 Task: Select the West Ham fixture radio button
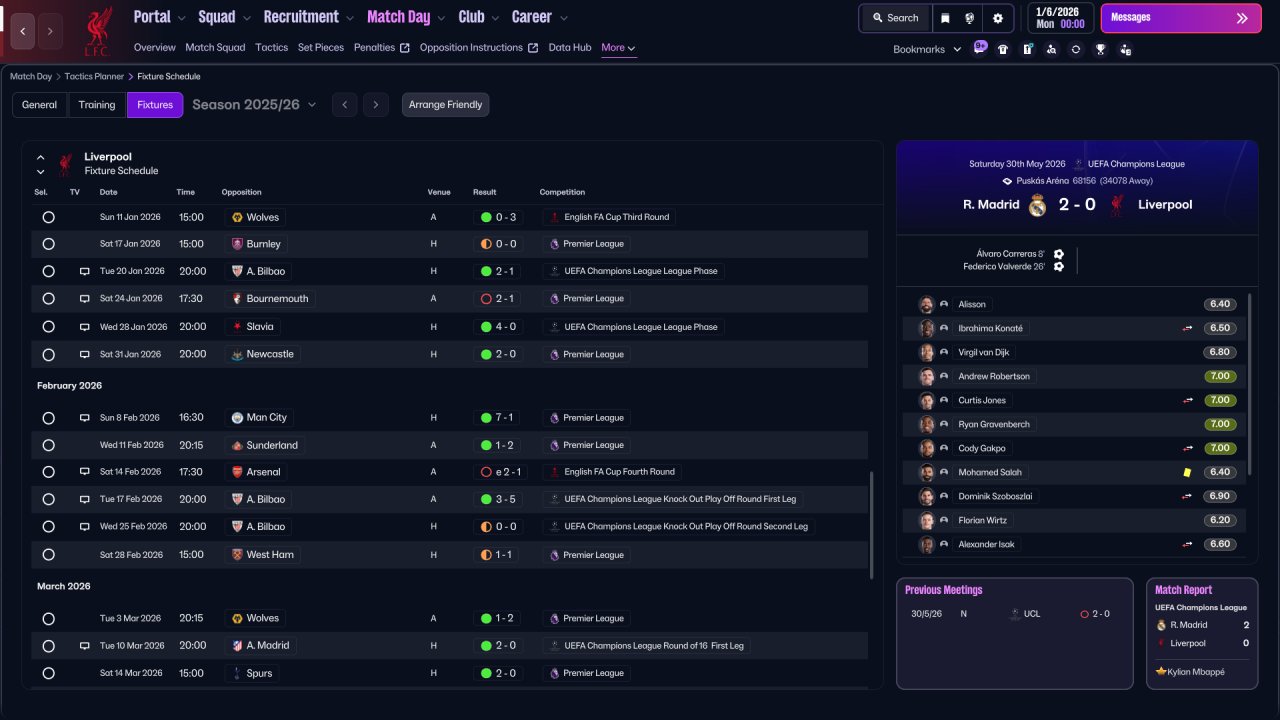click(x=48, y=555)
